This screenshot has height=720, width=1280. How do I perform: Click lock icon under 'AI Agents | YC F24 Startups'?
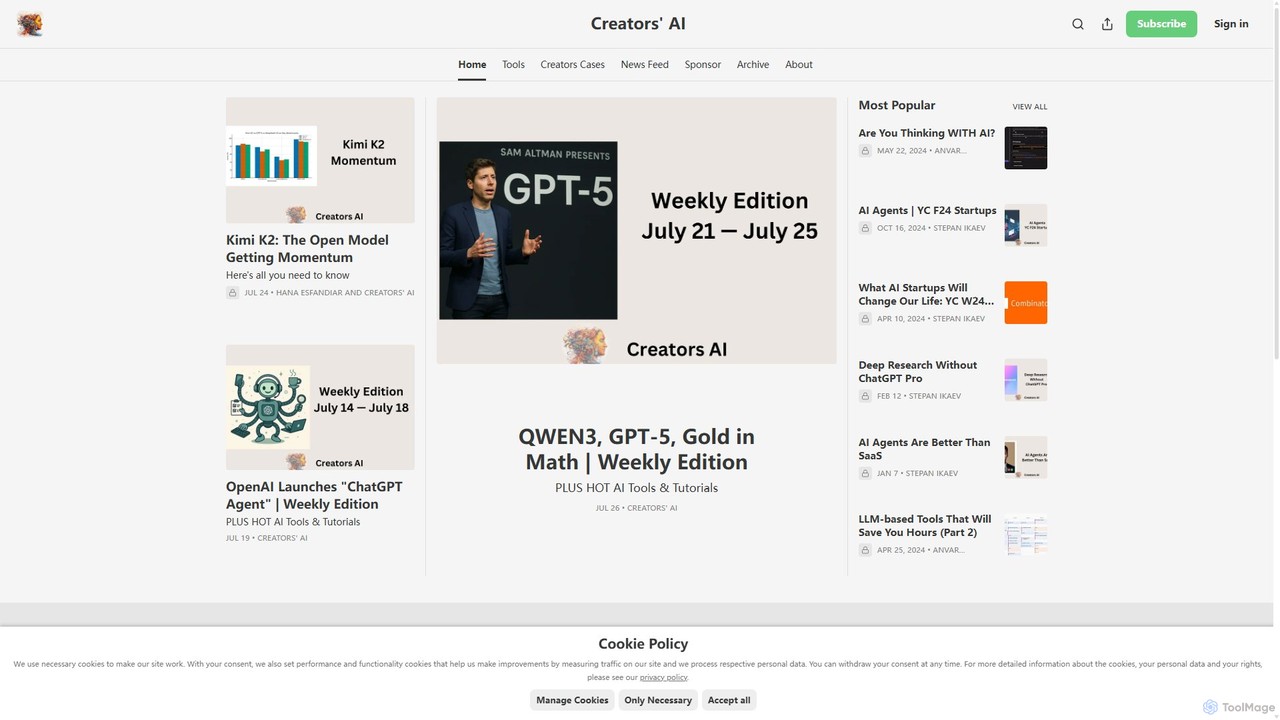[865, 228]
